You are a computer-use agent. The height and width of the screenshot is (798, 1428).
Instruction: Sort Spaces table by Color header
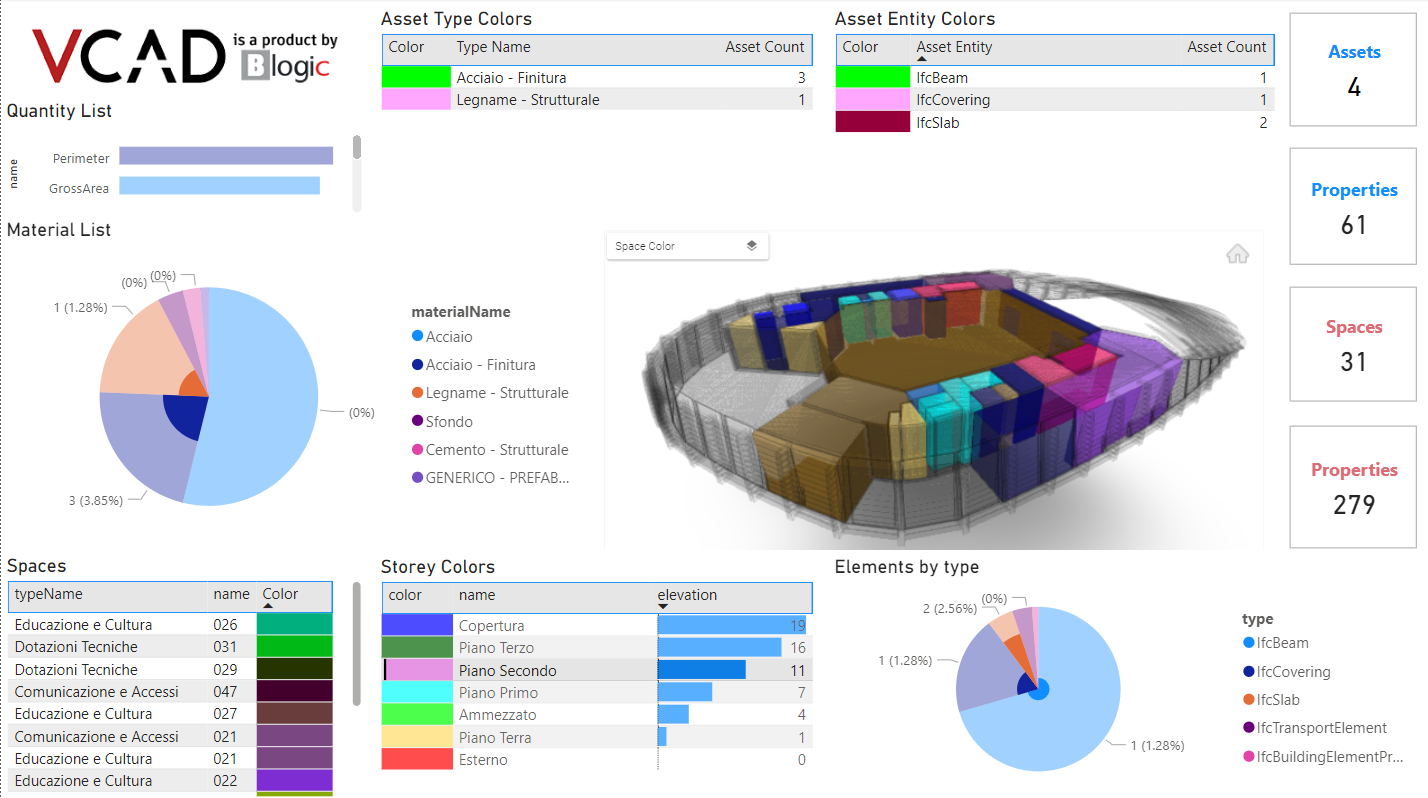point(280,594)
